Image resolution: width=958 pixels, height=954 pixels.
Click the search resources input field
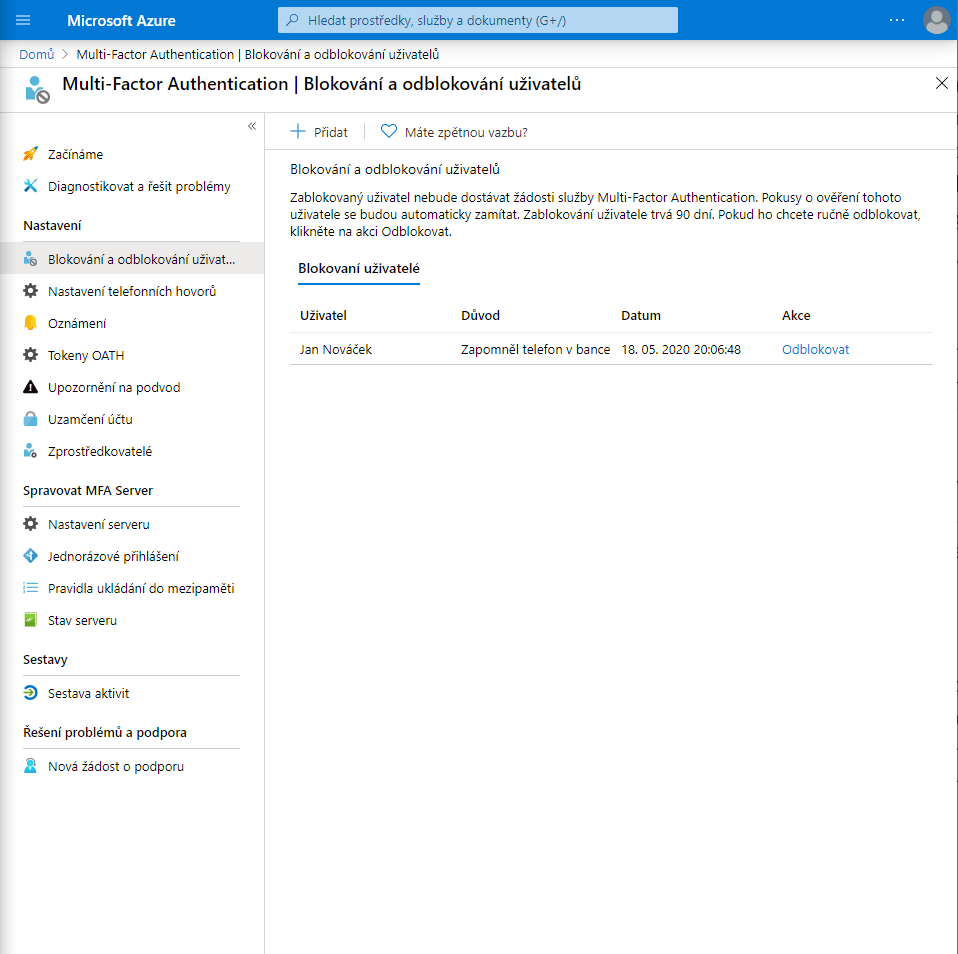pos(478,20)
